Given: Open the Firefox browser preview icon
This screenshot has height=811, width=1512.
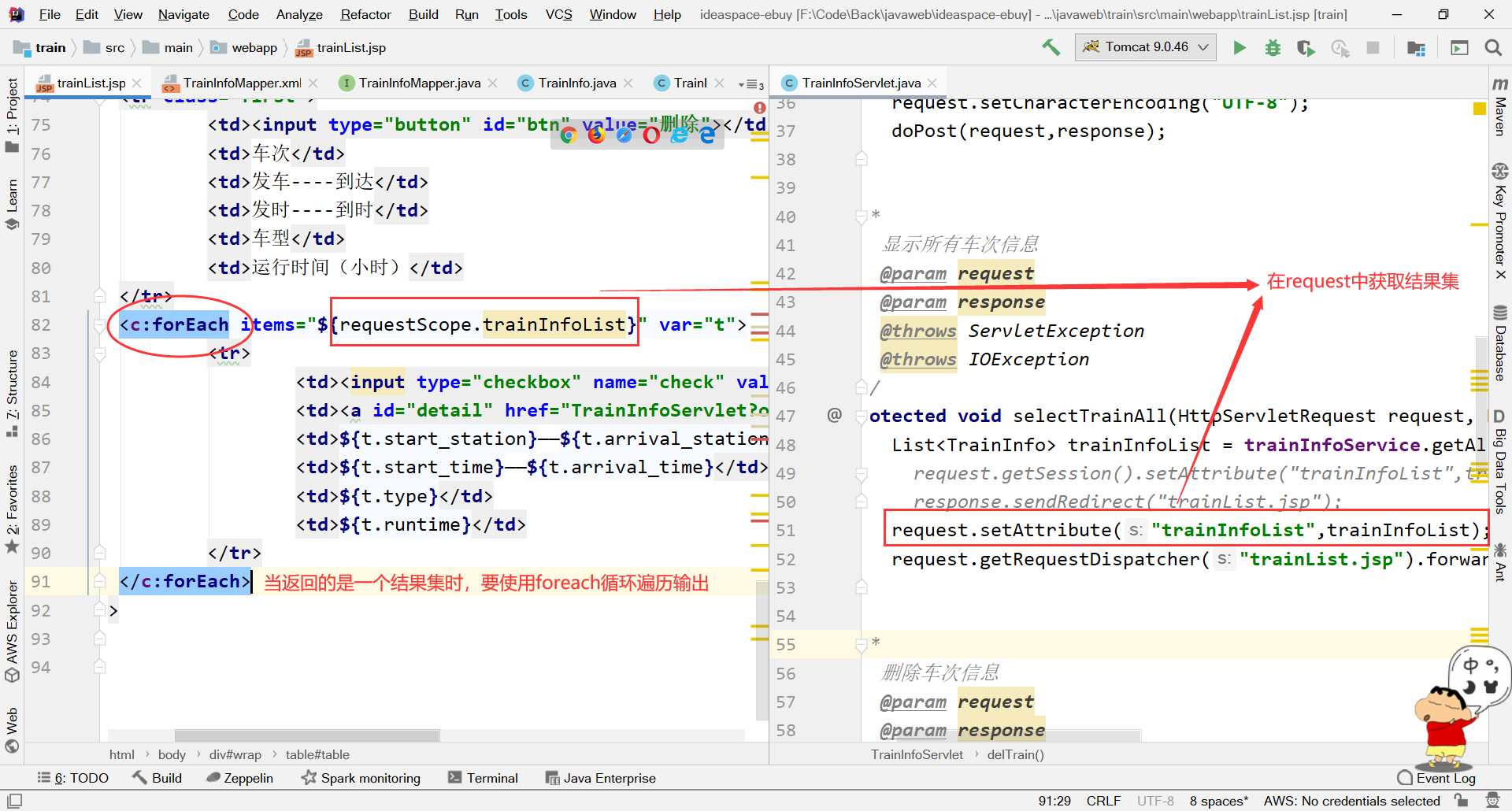Looking at the screenshot, I should (596, 135).
